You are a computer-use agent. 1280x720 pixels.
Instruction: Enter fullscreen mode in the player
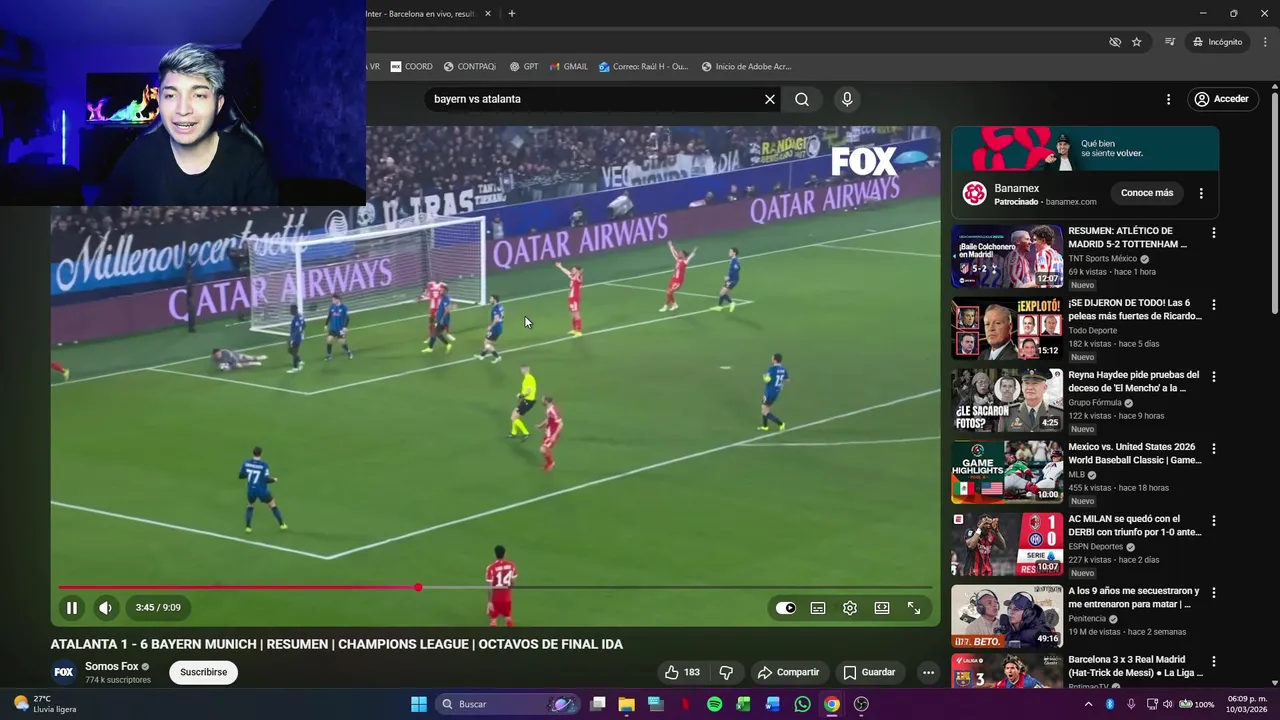click(914, 608)
